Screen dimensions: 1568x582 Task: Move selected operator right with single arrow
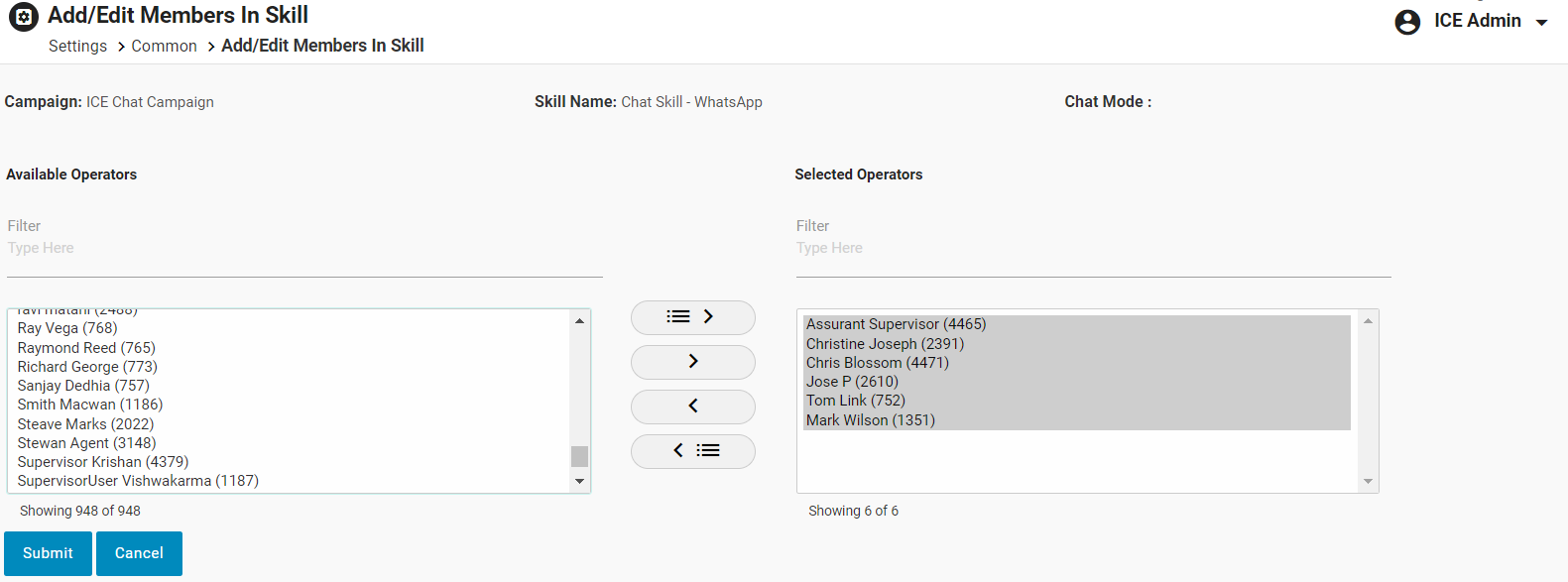point(692,362)
